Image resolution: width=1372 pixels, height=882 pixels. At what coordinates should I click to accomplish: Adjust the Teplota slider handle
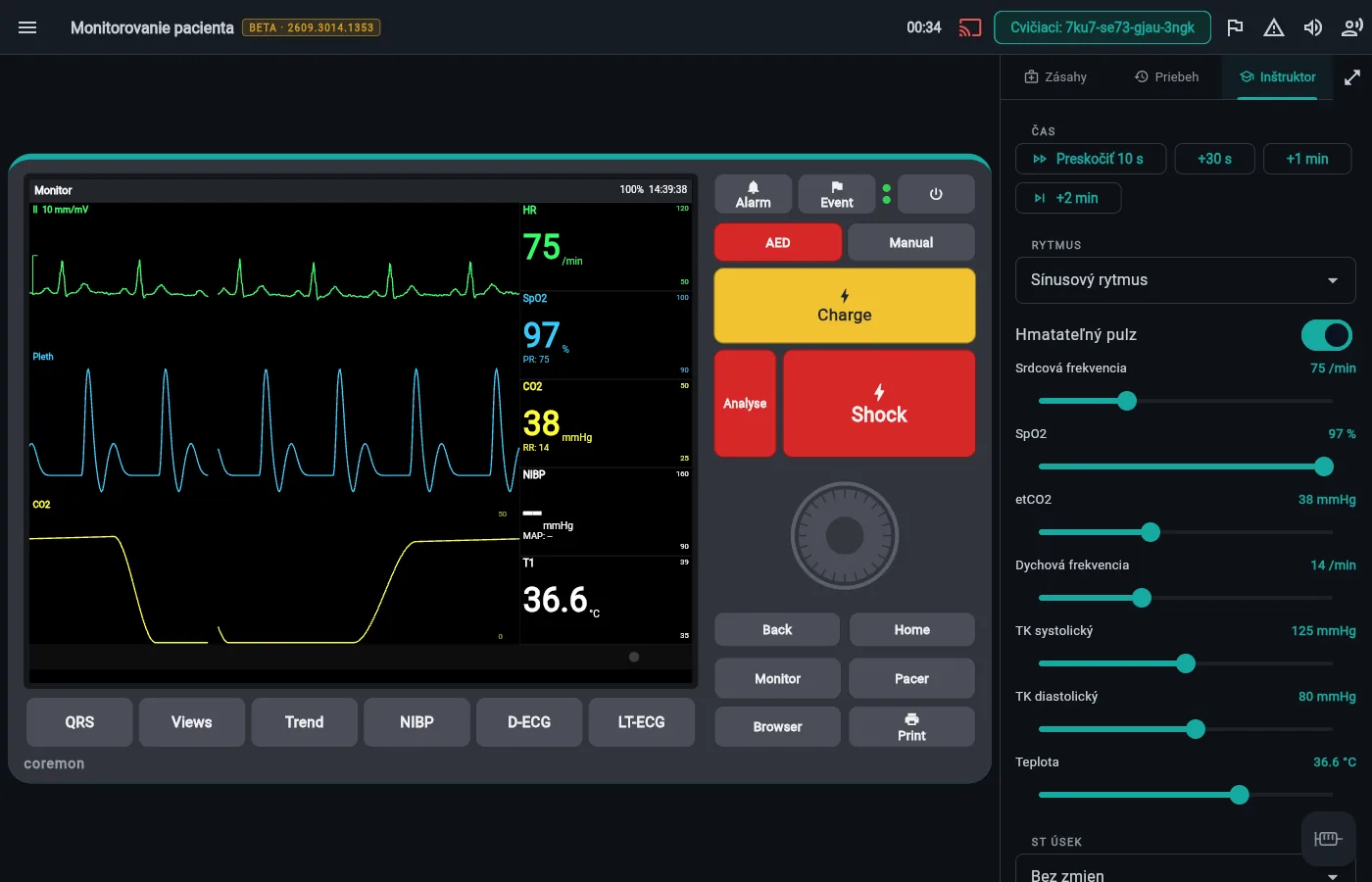coord(1240,795)
